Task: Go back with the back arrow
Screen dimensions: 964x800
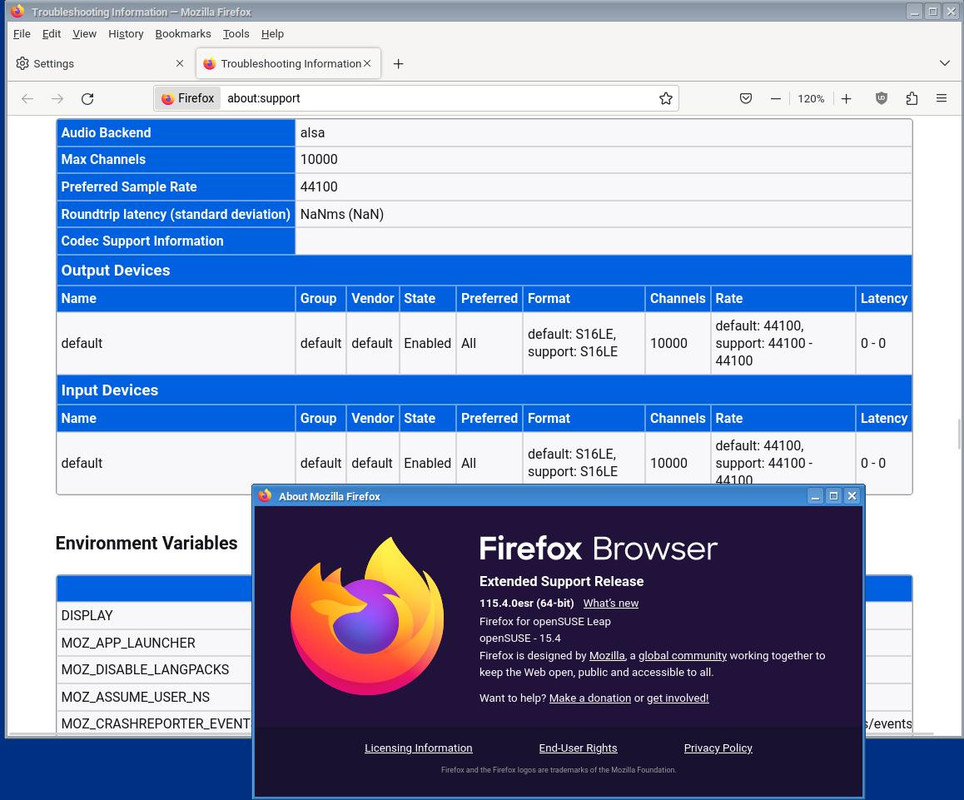Action: 27,99
